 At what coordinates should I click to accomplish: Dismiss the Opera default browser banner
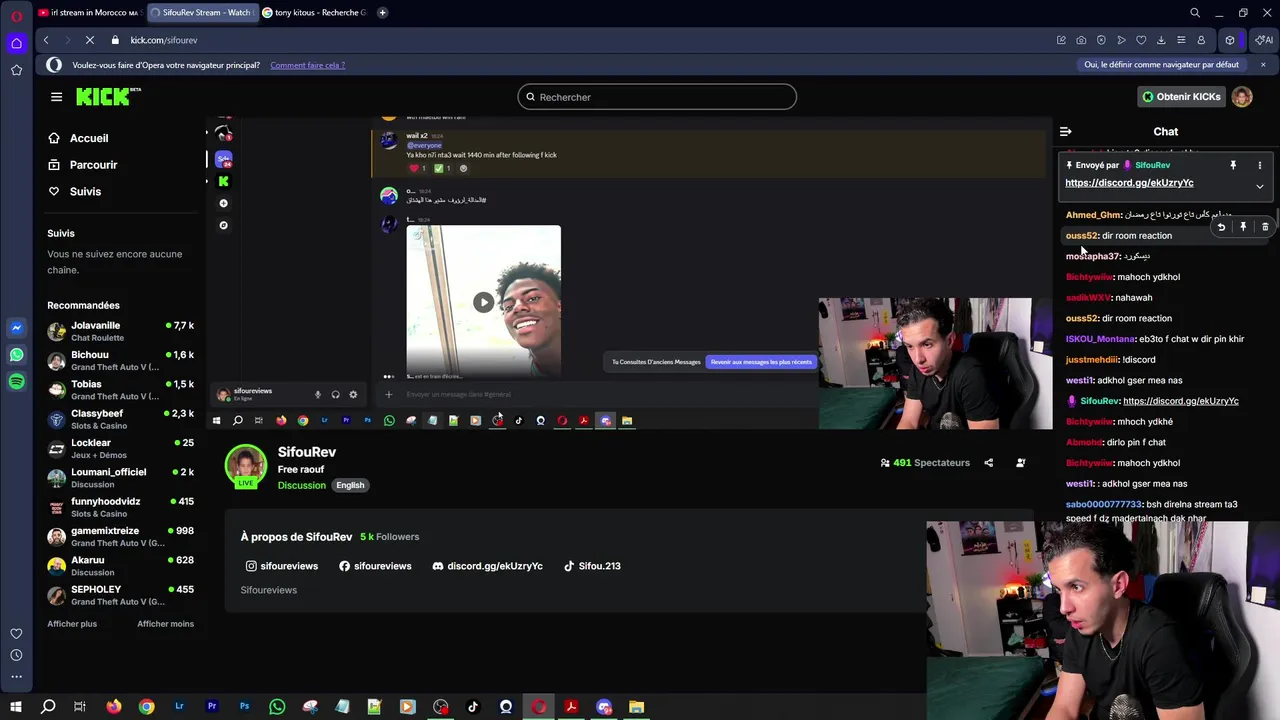click(1263, 65)
